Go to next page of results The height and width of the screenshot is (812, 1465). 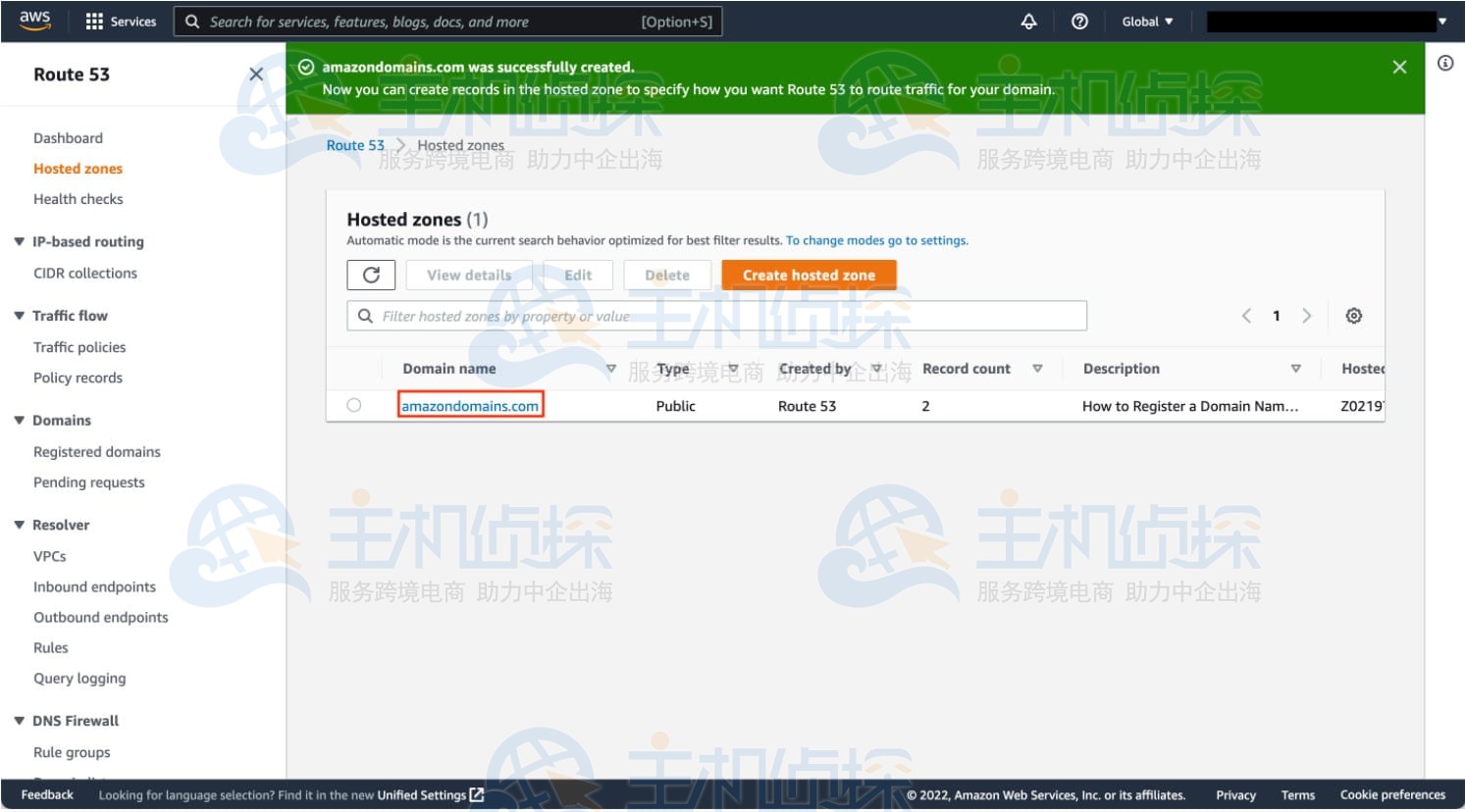click(x=1306, y=316)
